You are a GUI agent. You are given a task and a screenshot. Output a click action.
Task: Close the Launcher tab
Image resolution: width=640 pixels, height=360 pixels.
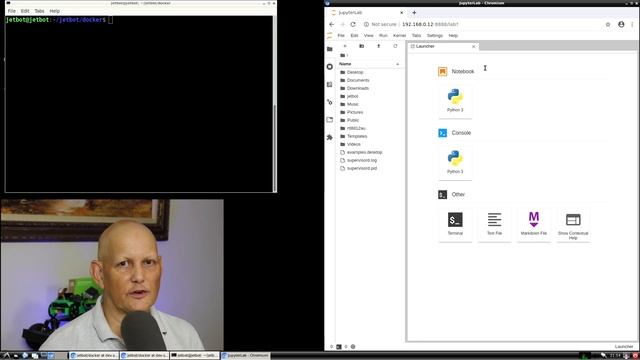point(473,47)
